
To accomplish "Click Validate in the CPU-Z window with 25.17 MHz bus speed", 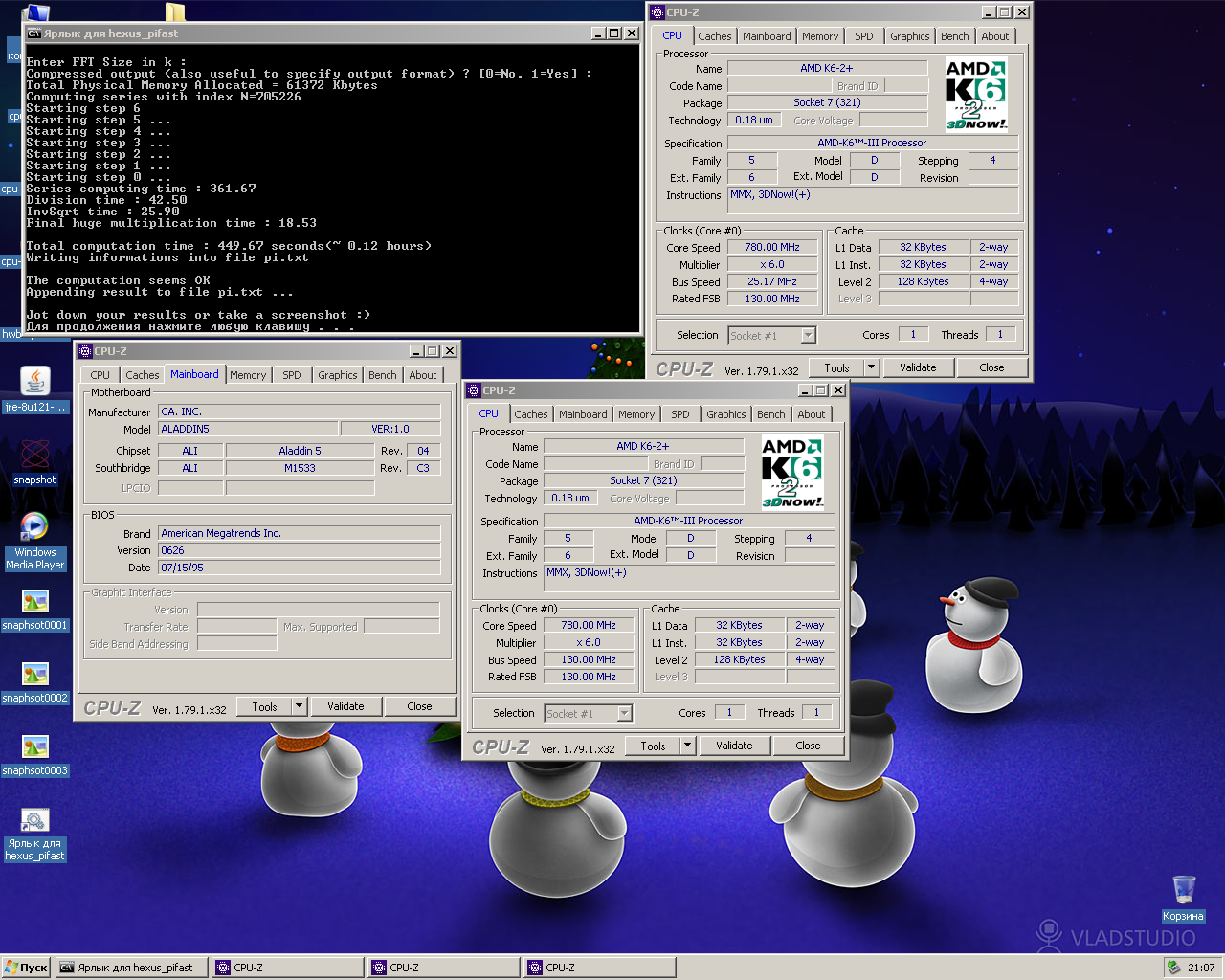I will (918, 367).
